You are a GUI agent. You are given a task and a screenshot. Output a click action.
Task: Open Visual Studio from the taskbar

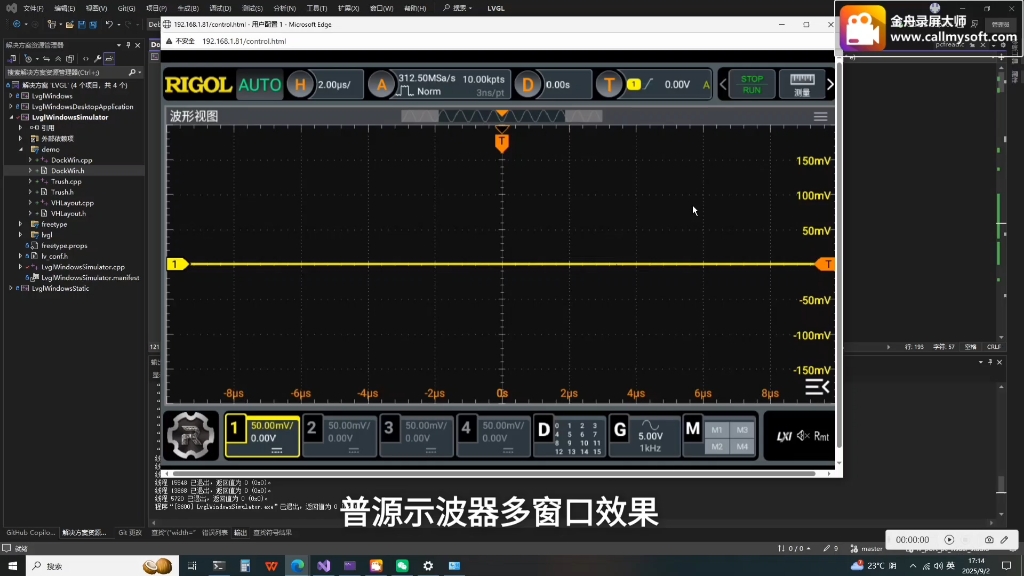pos(323,566)
